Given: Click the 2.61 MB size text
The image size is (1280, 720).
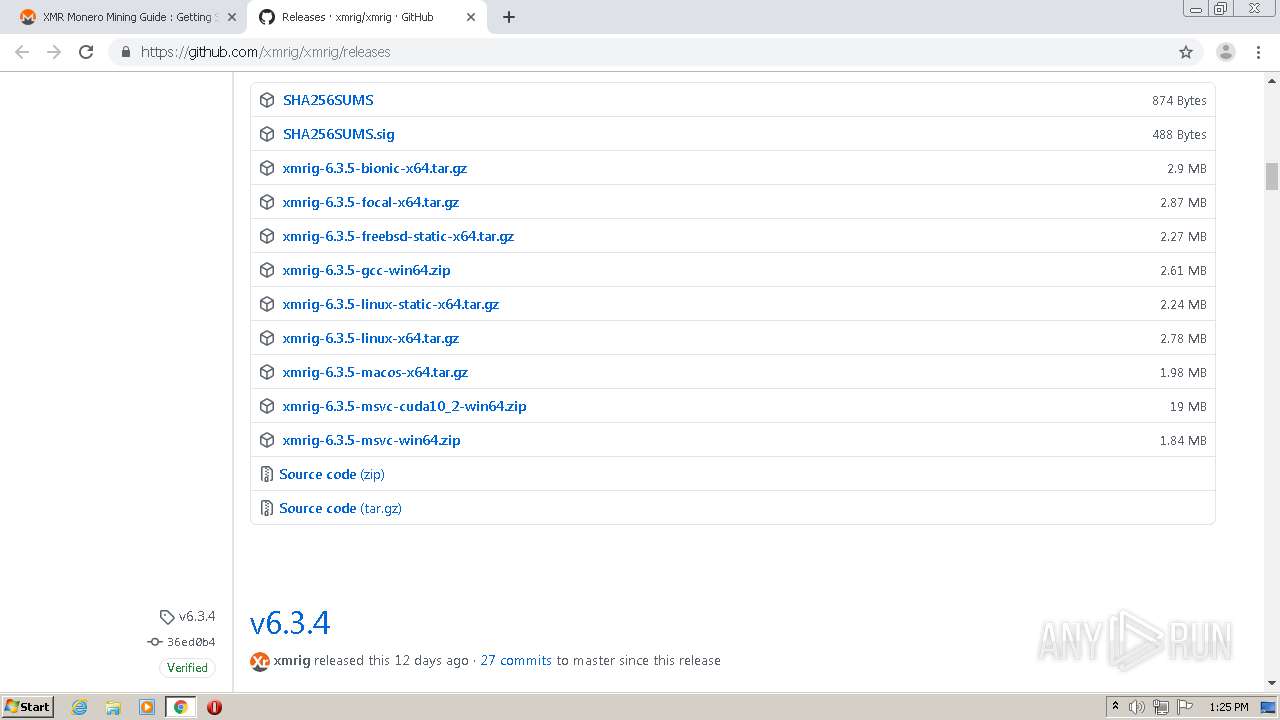Looking at the screenshot, I should (1183, 270).
